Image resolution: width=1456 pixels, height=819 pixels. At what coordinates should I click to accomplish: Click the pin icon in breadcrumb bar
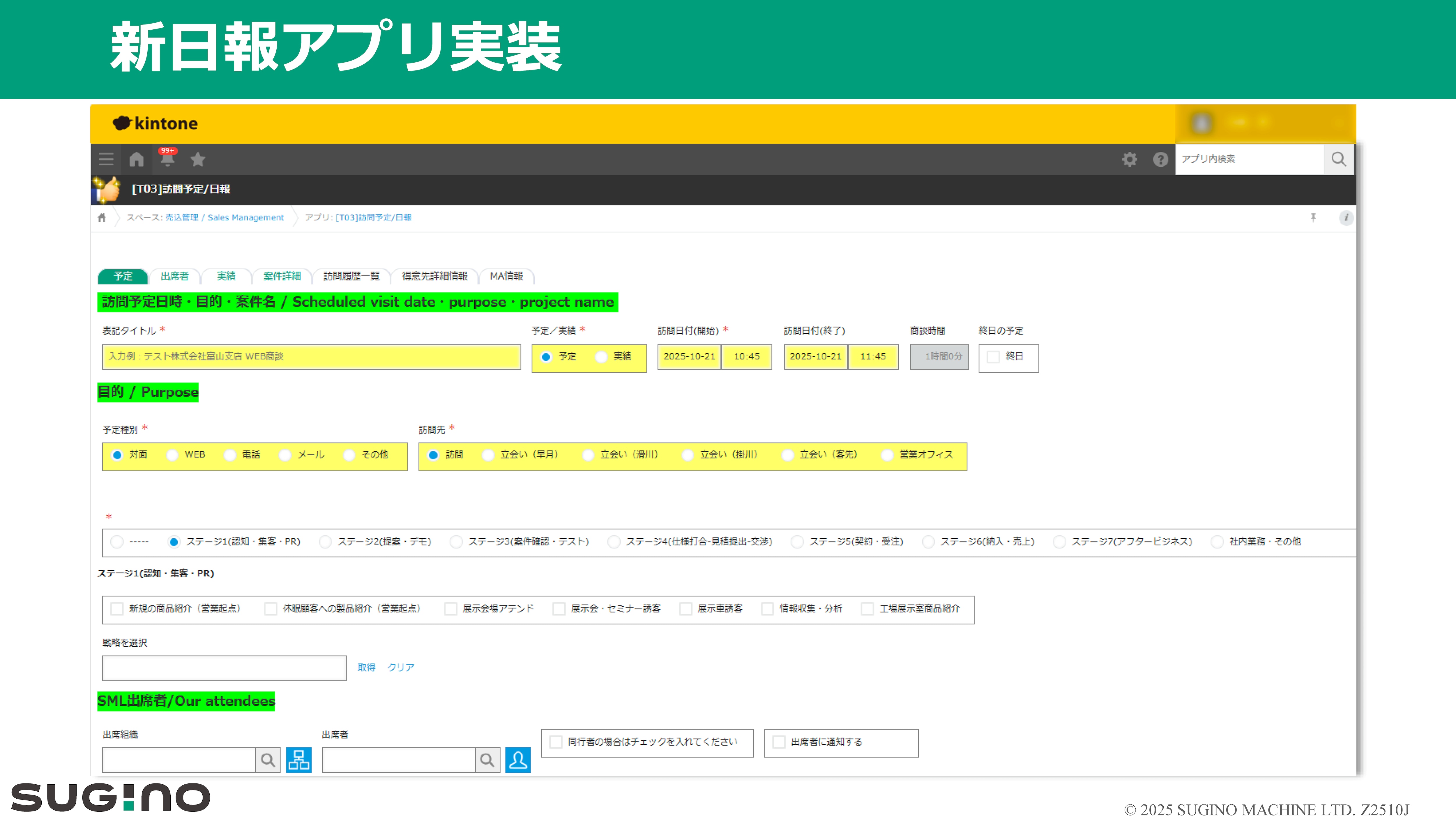coord(1313,217)
